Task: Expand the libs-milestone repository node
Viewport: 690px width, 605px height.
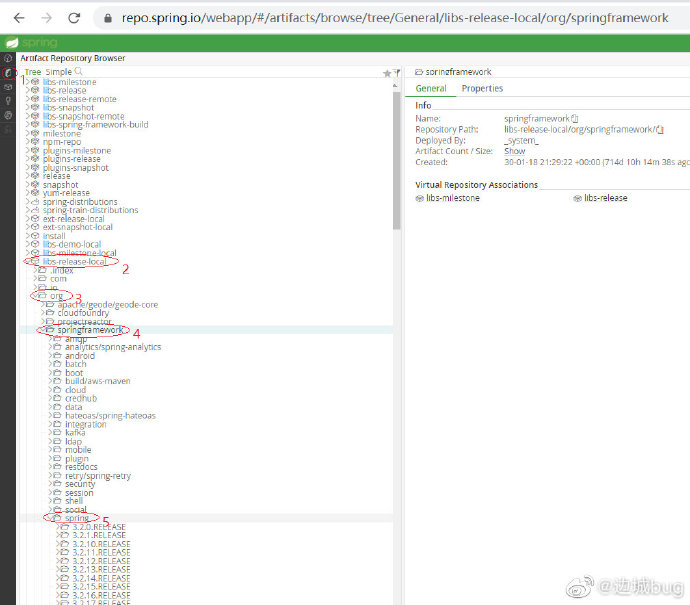Action: point(27,82)
